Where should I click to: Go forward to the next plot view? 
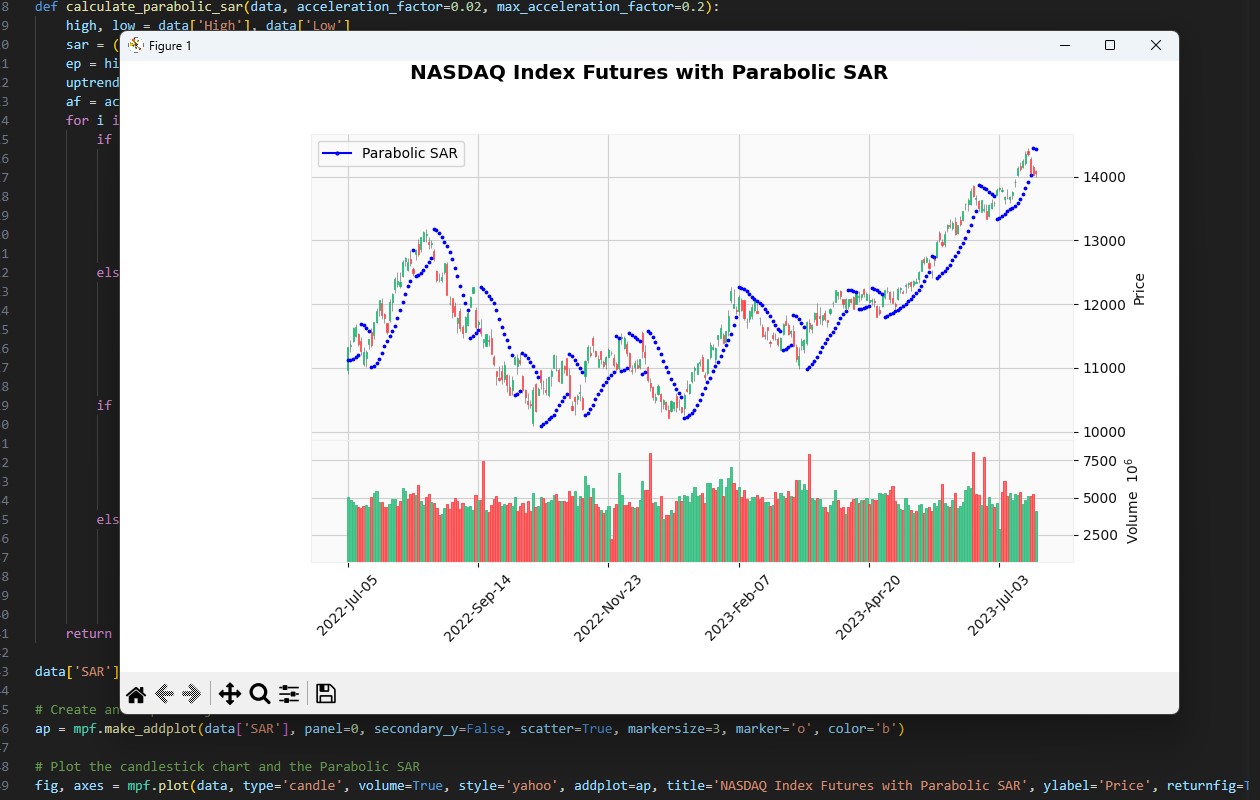pyautogui.click(x=191, y=694)
